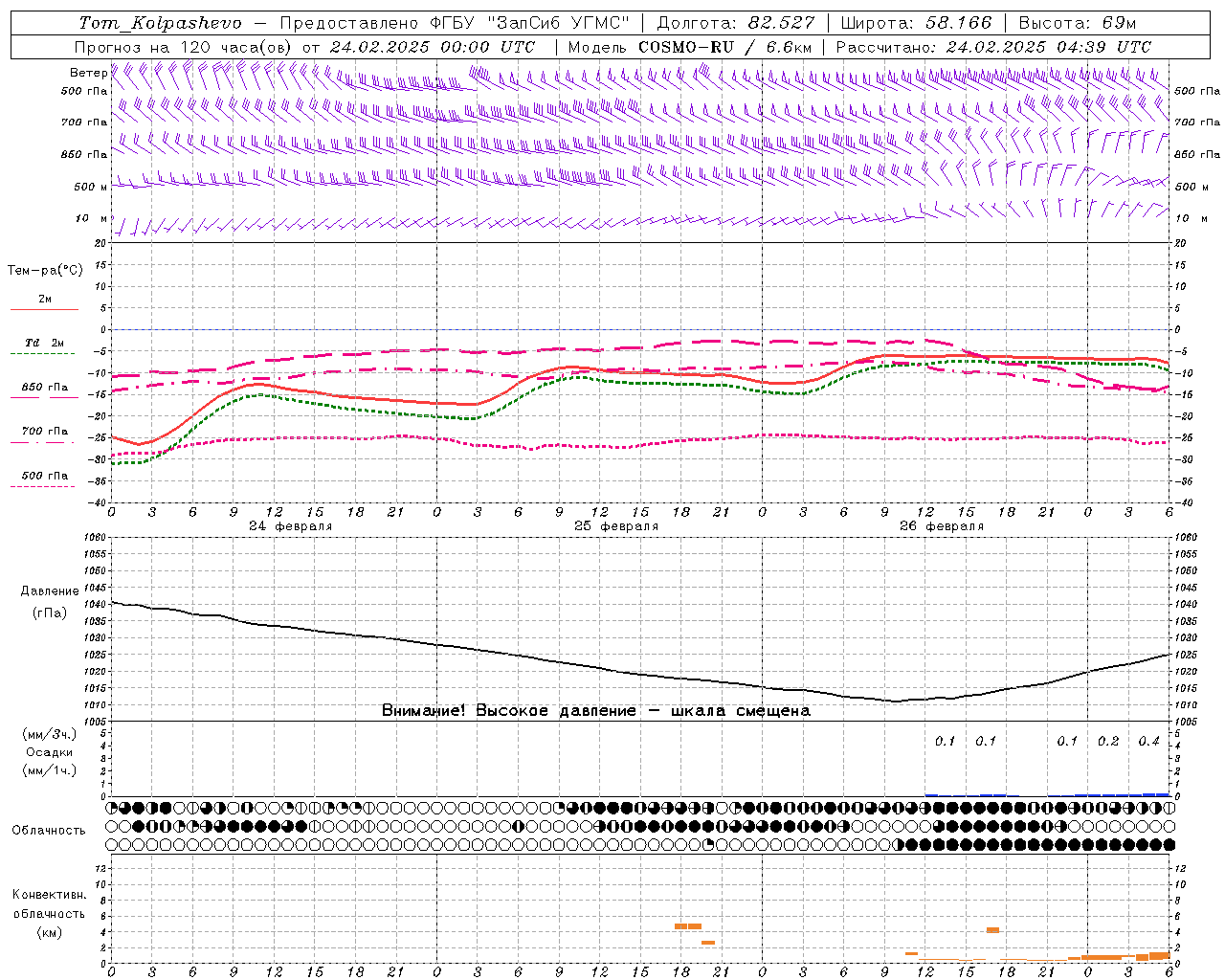Select the 'Долгота: 82.527' longitude text

coord(736,23)
